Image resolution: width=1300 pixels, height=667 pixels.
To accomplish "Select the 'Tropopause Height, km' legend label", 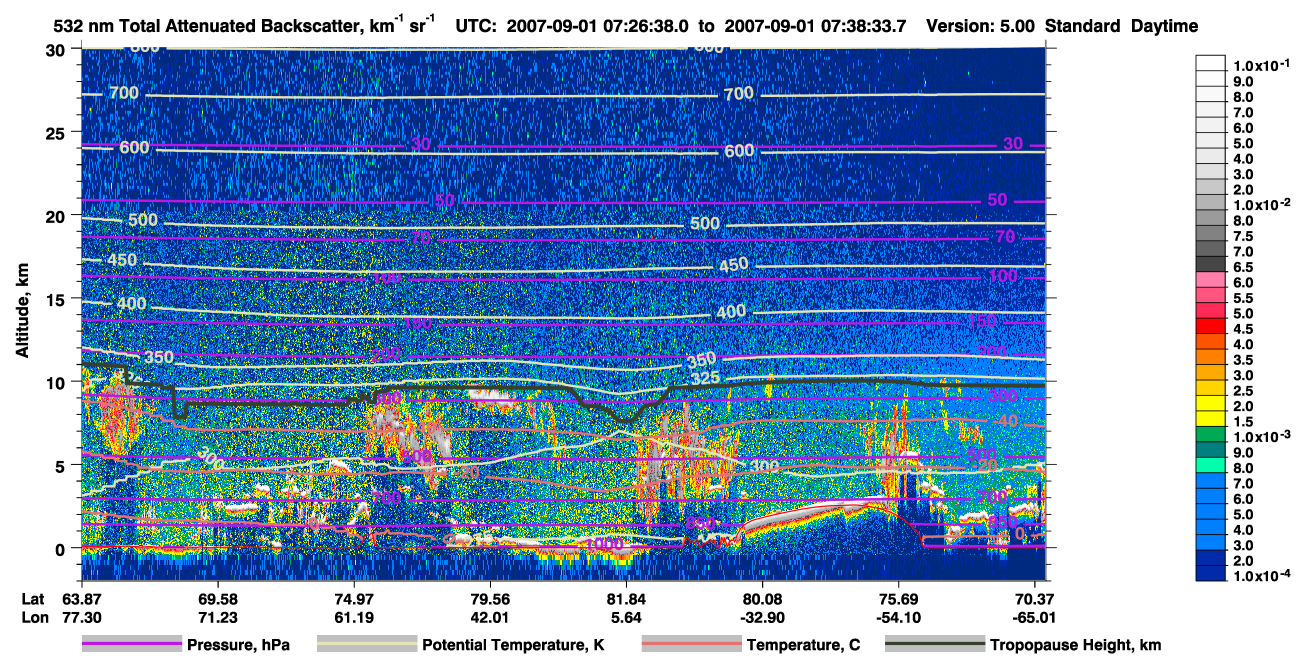I will 1076,646.
